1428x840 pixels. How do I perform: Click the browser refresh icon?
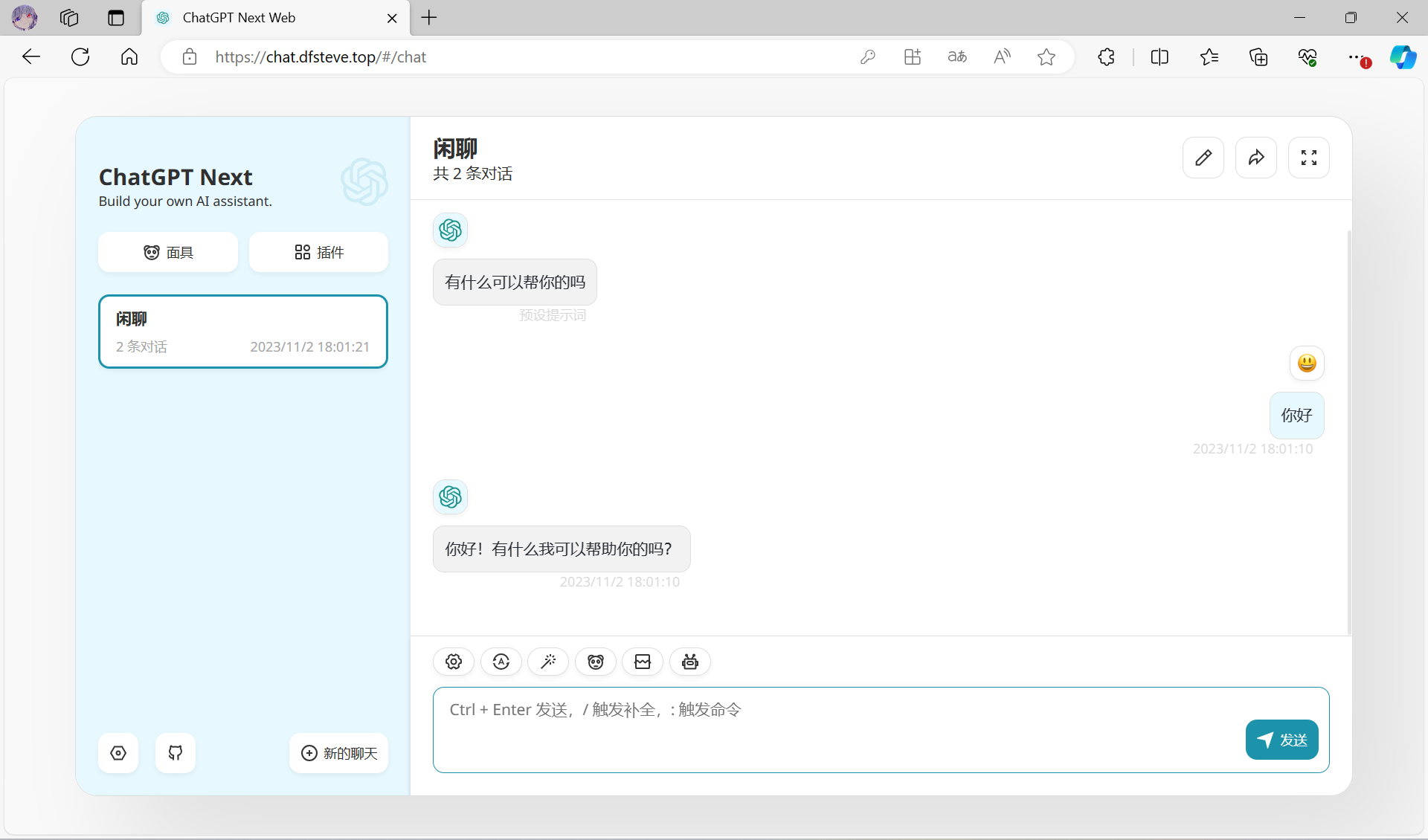point(80,56)
